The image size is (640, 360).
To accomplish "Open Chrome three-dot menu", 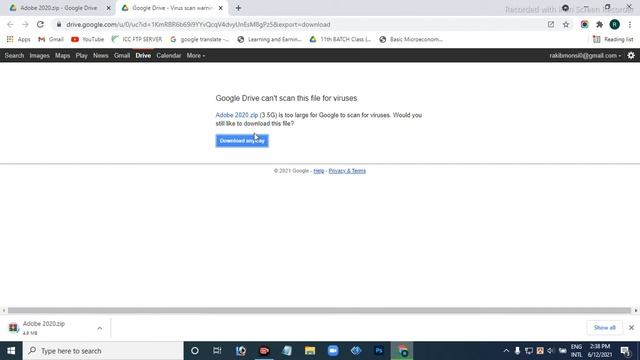I will click(x=630, y=24).
